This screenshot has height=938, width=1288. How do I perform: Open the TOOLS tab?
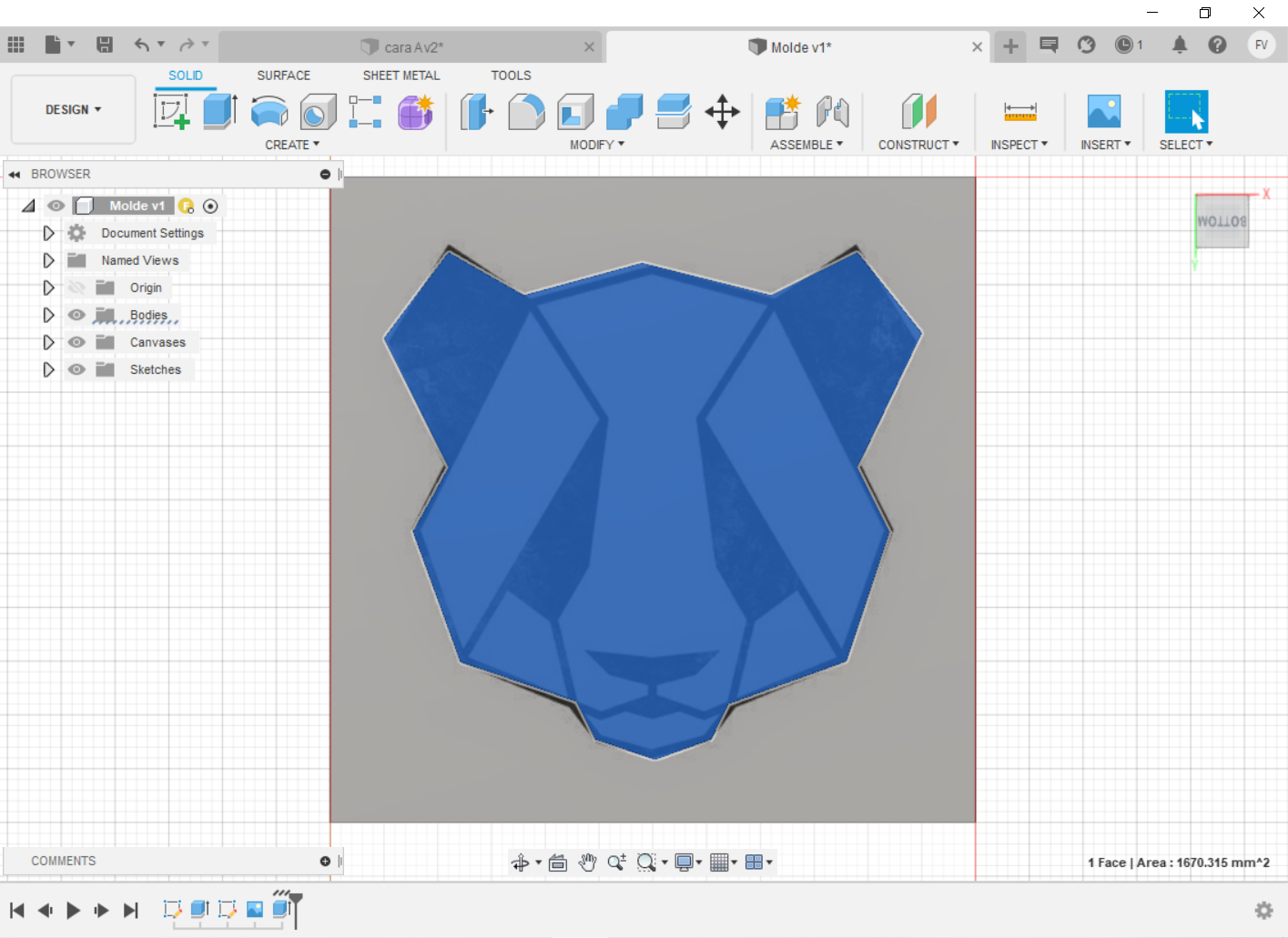511,76
